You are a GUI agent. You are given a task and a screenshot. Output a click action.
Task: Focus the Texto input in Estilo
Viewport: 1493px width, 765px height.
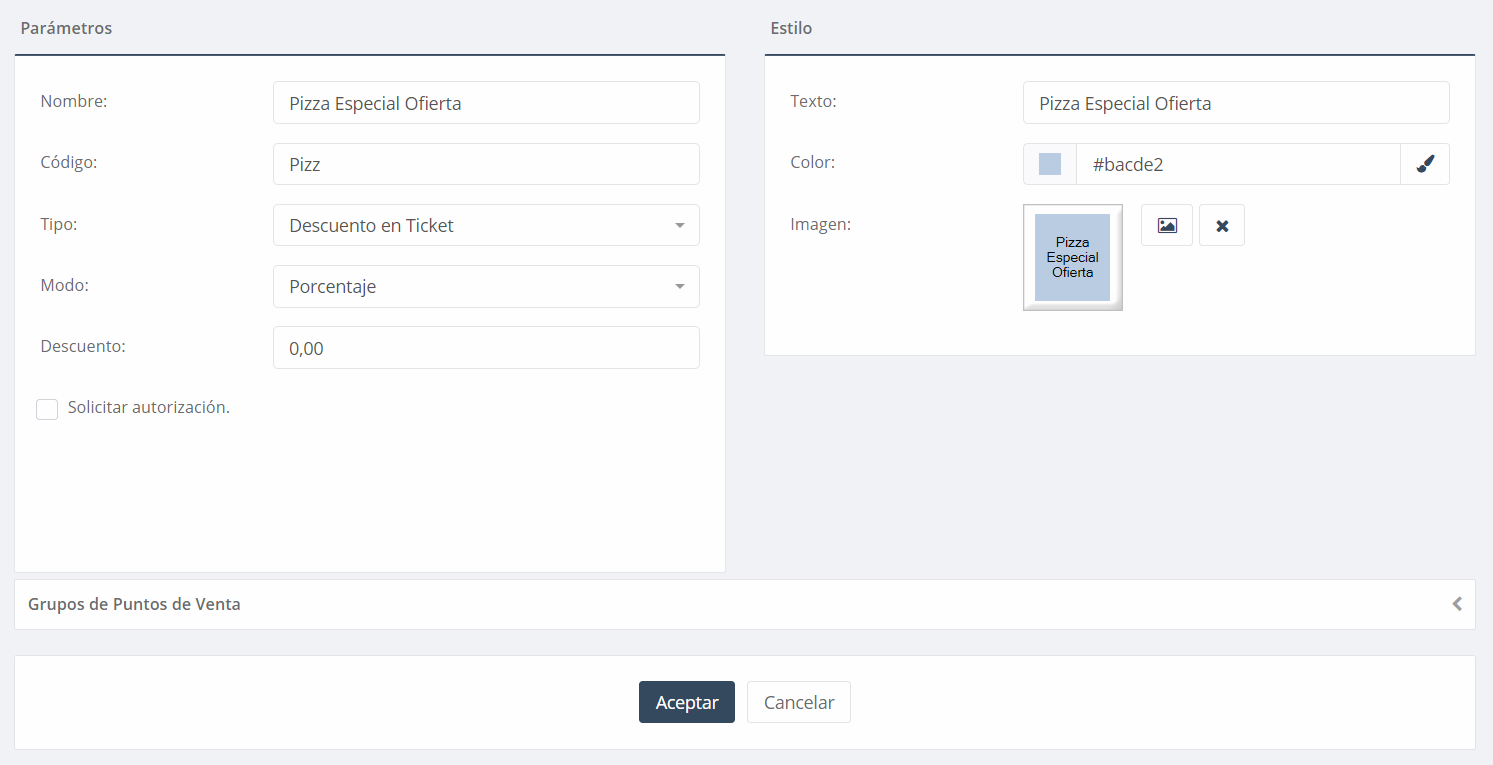[x=1236, y=103]
